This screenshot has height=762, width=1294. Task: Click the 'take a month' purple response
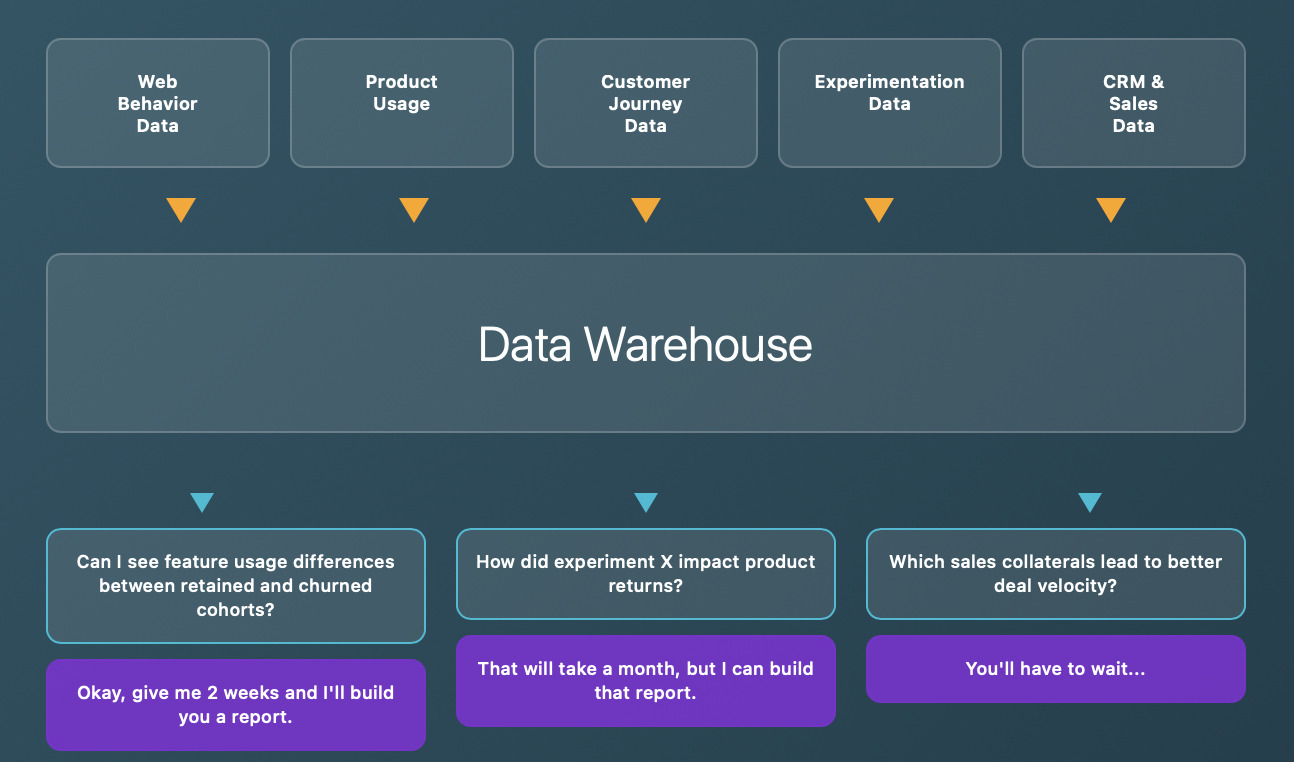pos(645,681)
